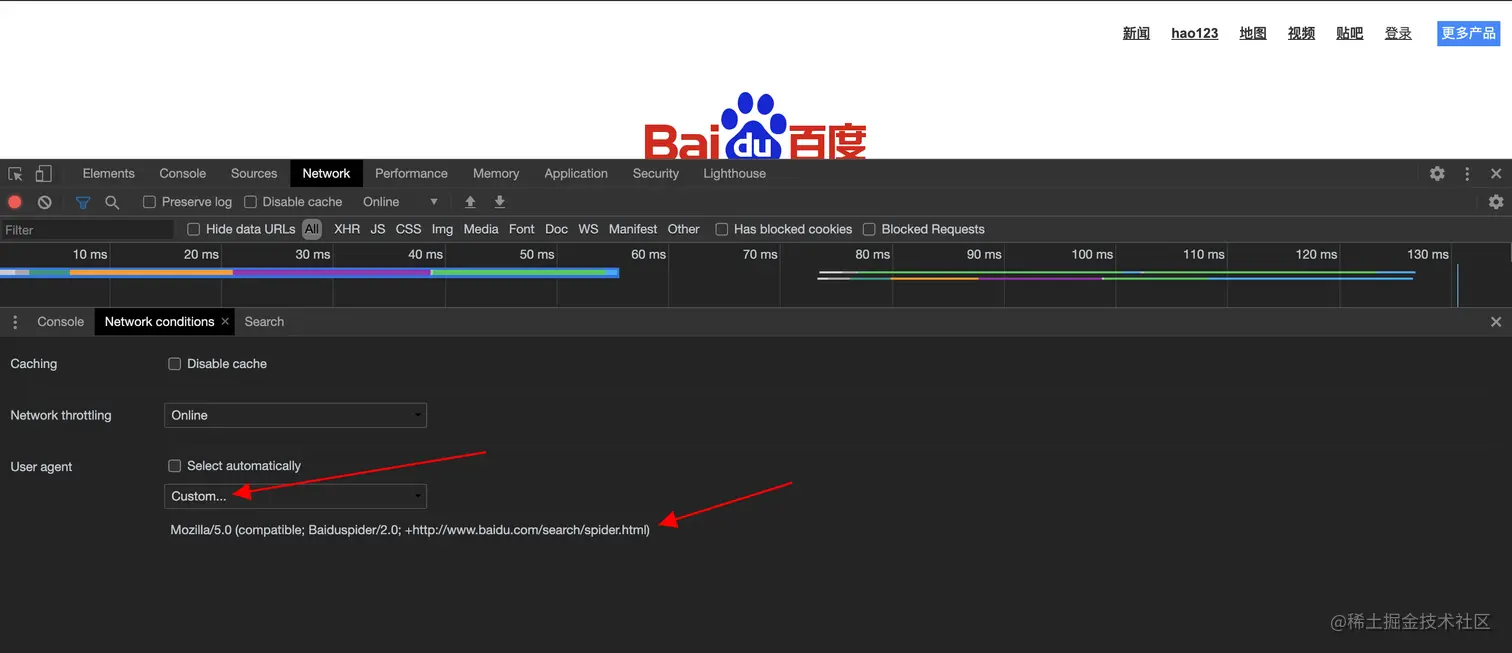Stop recording the network log
Viewport: 1512px width, 653px height.
pyautogui.click(x=15, y=202)
